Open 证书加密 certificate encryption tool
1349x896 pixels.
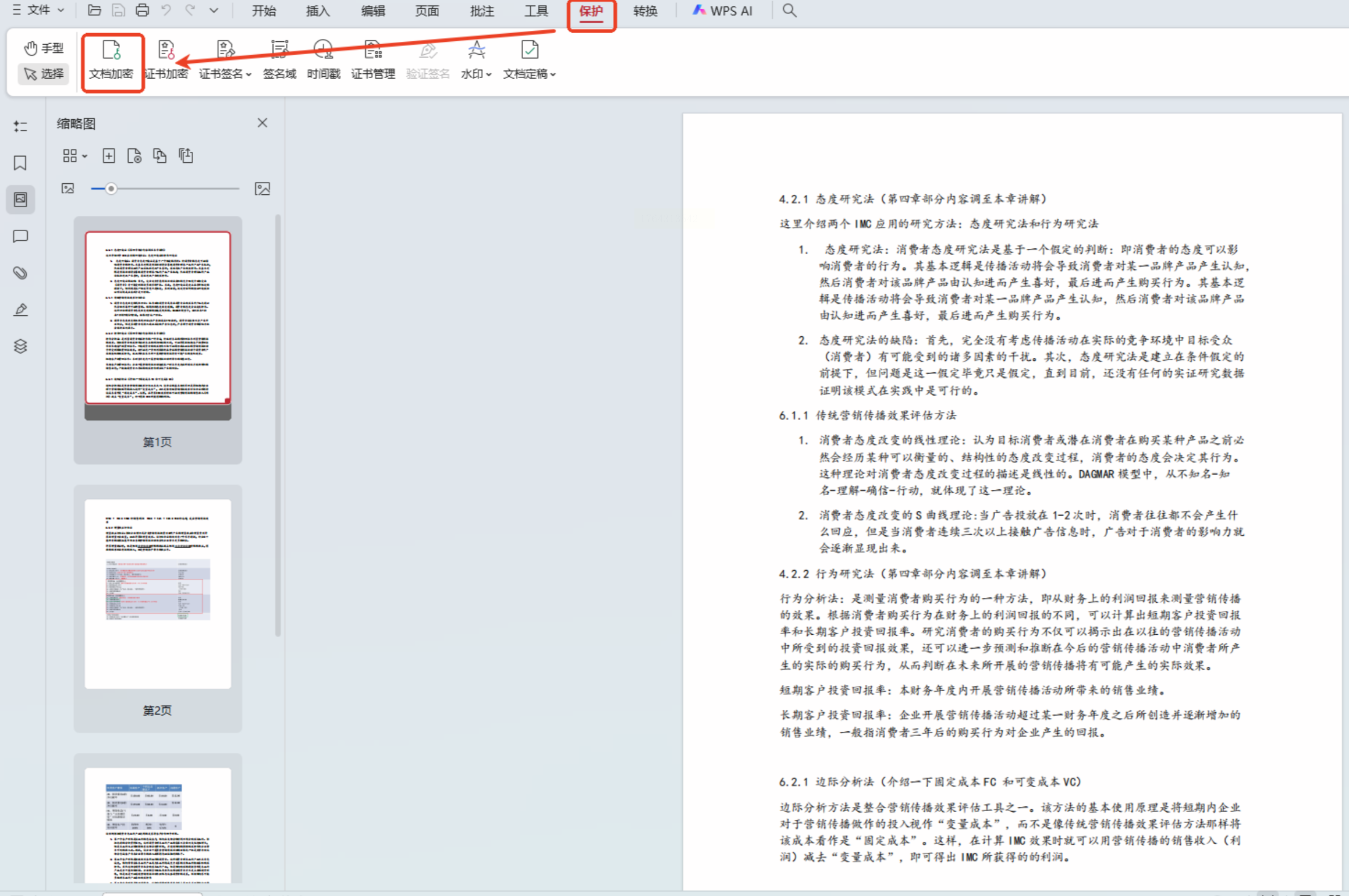click(166, 51)
